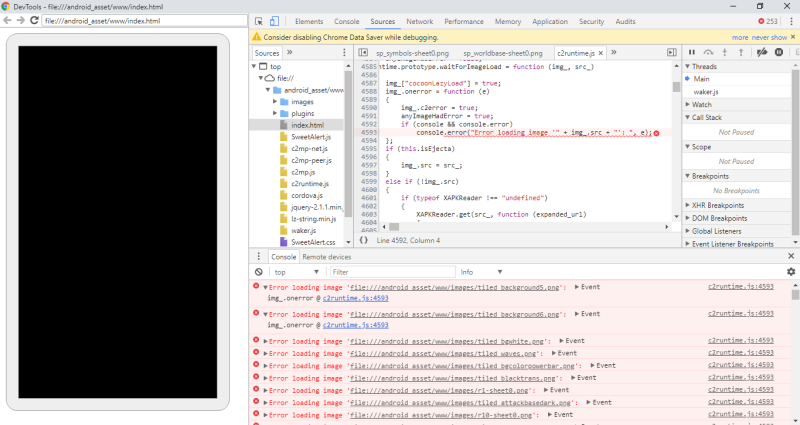The image size is (800, 425).
Task: Toggle deactivate breakpoints
Action: [762, 52]
